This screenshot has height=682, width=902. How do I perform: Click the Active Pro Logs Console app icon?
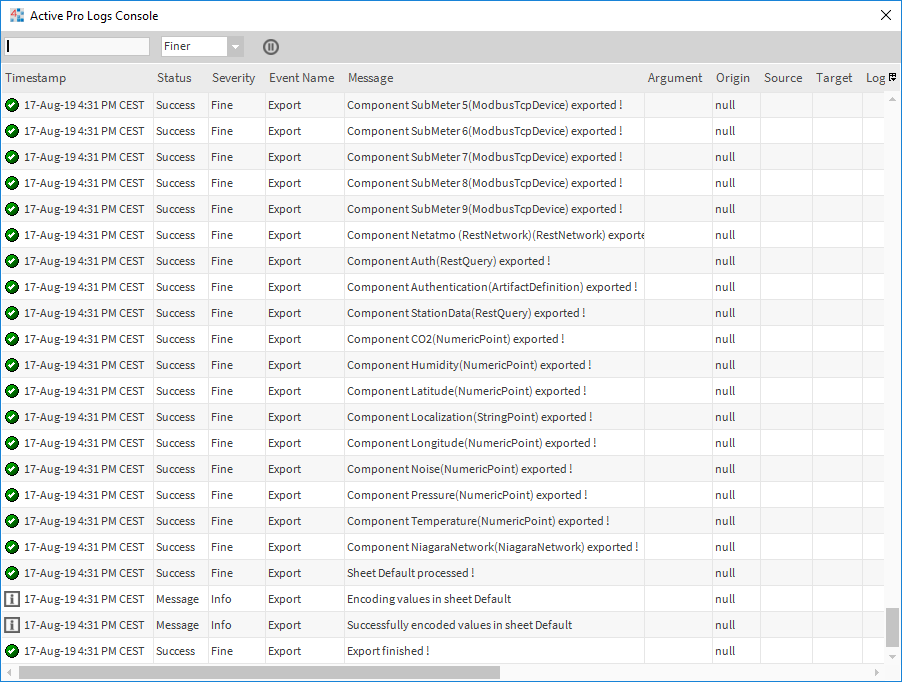(17, 16)
